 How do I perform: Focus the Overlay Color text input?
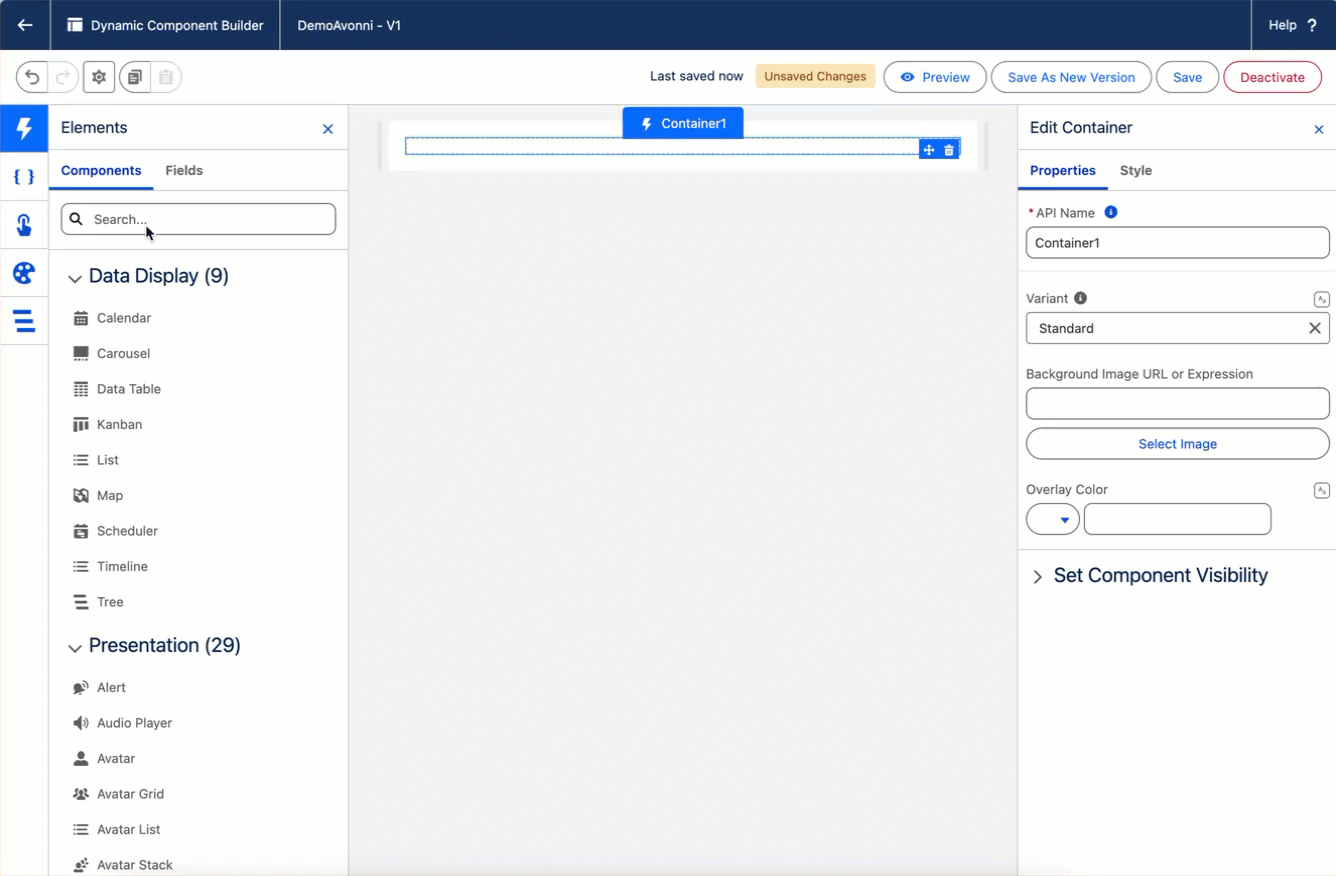click(x=1178, y=519)
